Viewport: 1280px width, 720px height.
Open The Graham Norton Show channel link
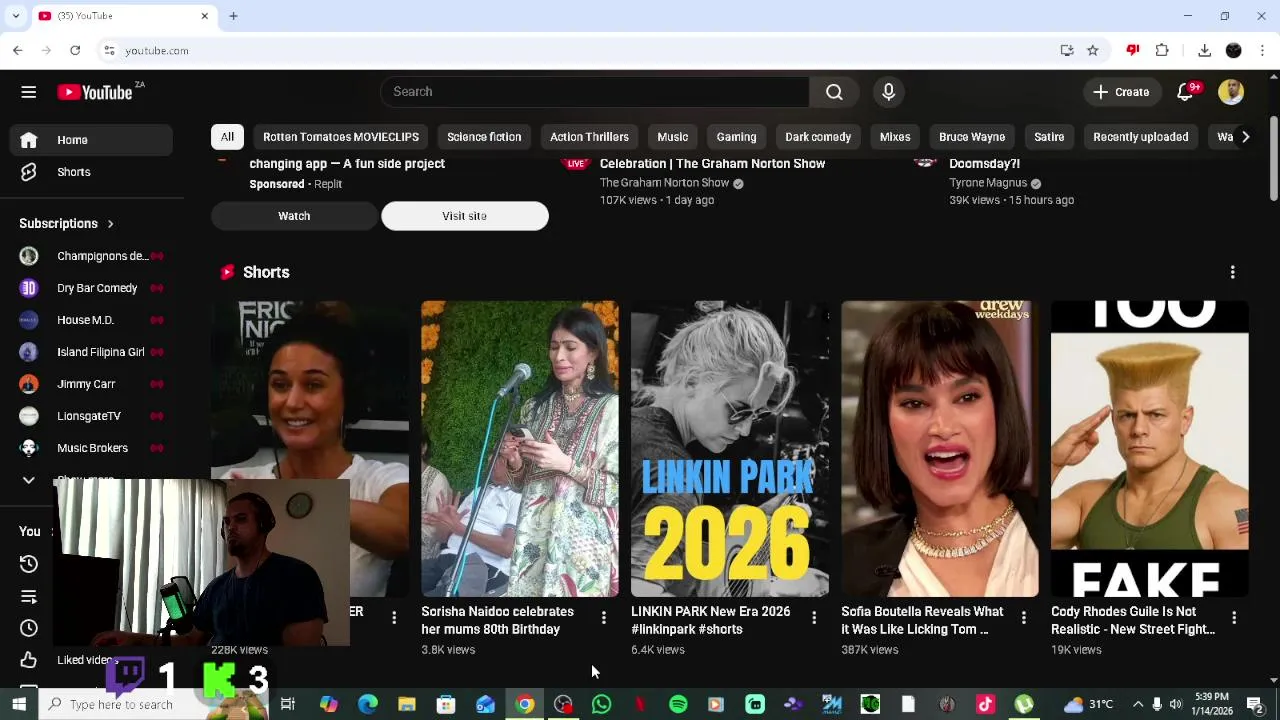(664, 183)
